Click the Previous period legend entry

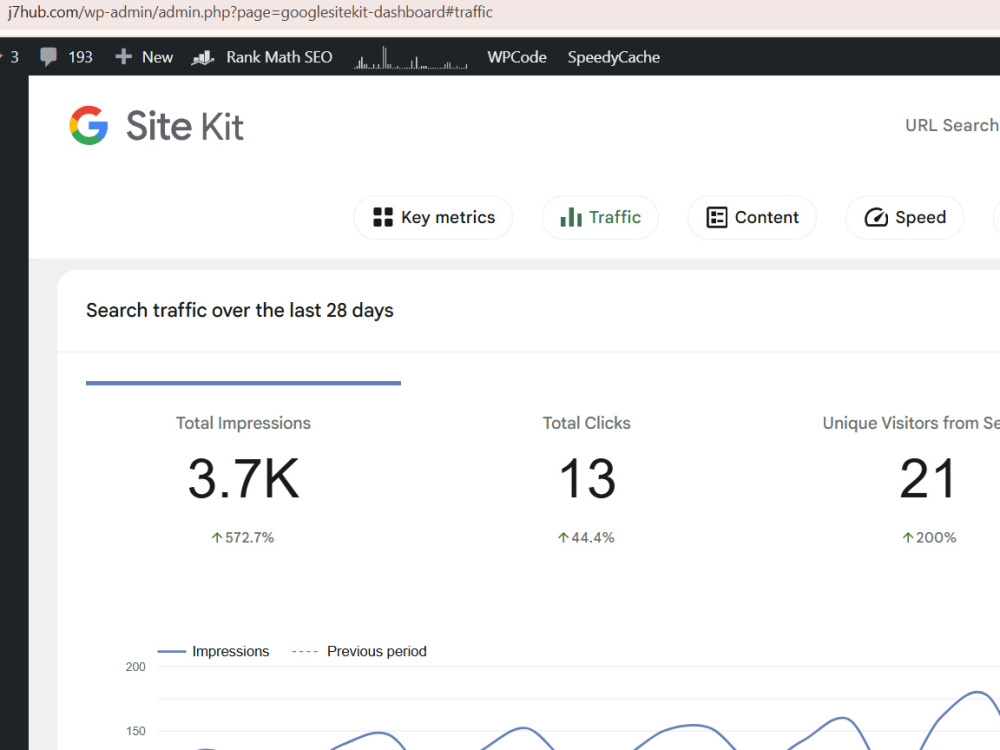(x=359, y=651)
